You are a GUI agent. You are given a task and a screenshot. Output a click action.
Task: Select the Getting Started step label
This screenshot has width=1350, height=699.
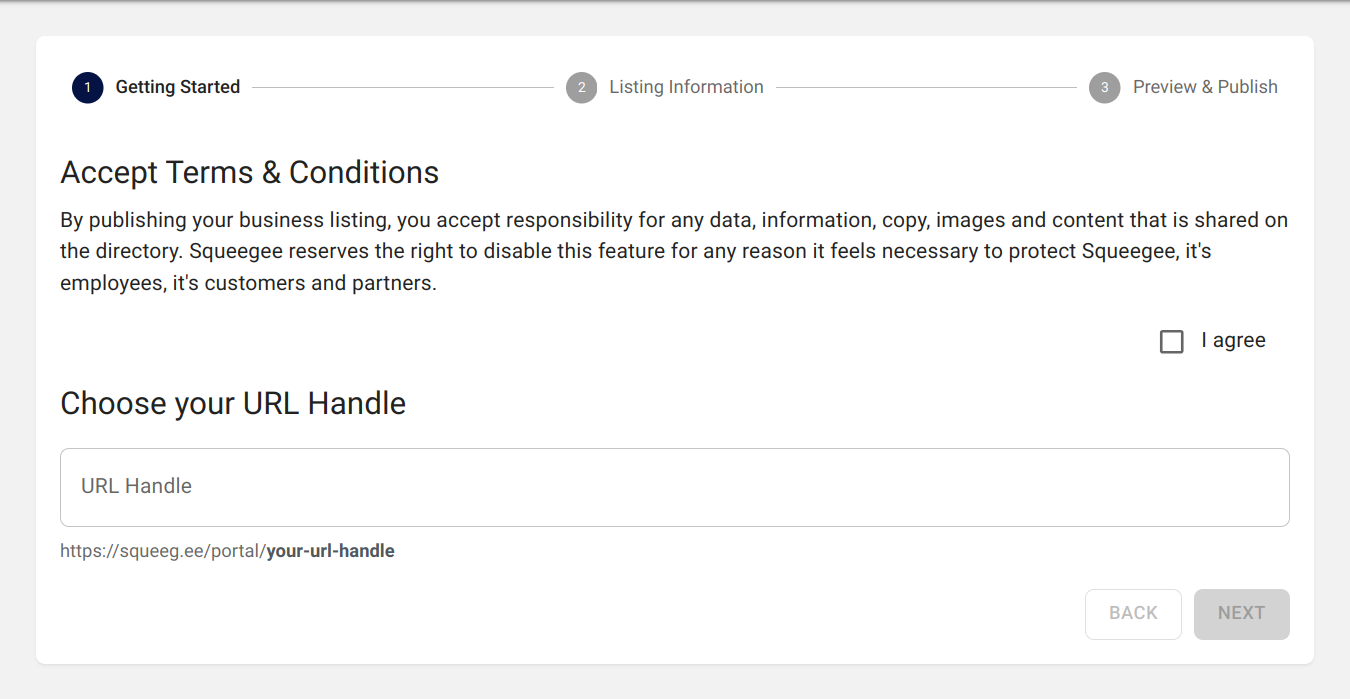coord(177,87)
